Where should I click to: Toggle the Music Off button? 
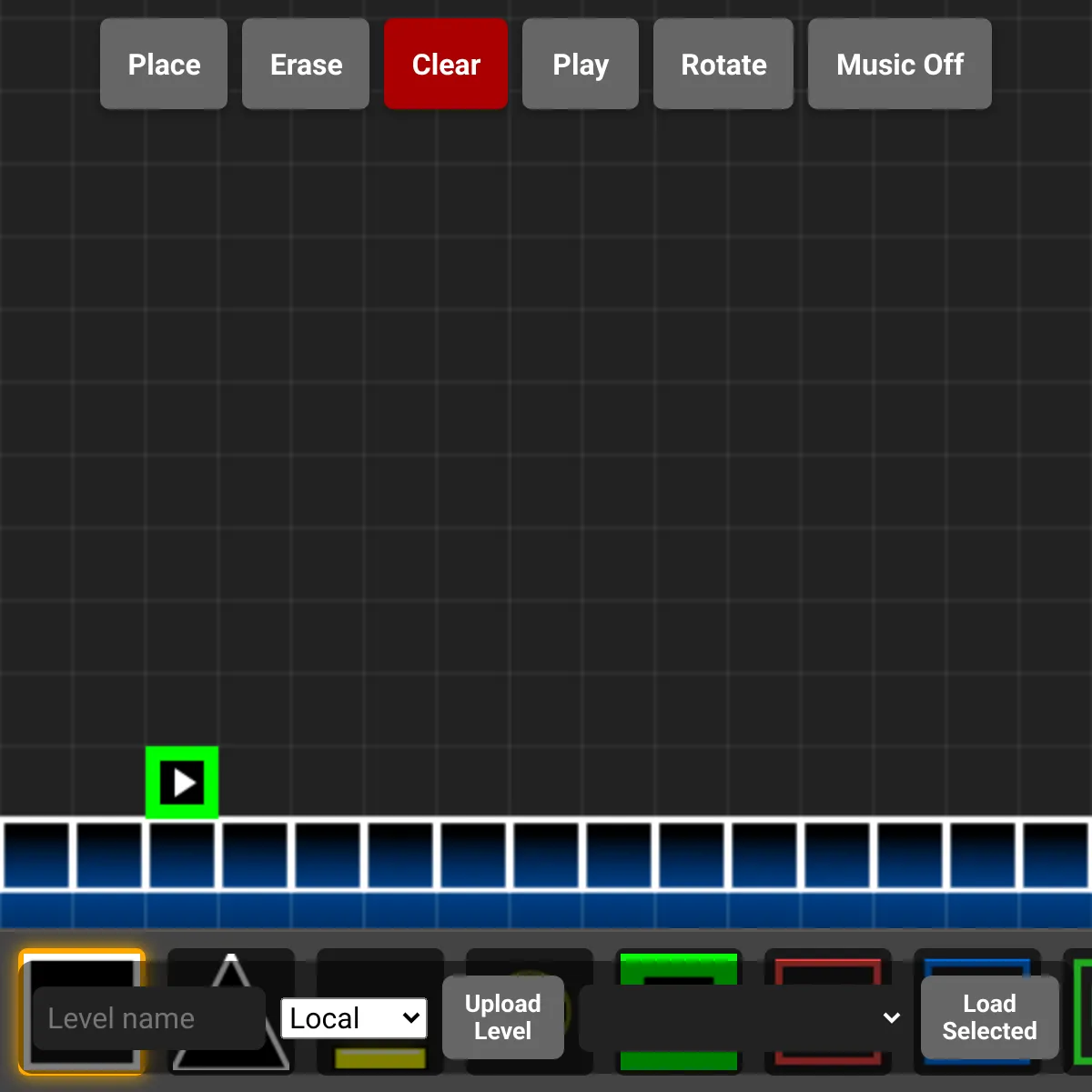pyautogui.click(x=900, y=64)
